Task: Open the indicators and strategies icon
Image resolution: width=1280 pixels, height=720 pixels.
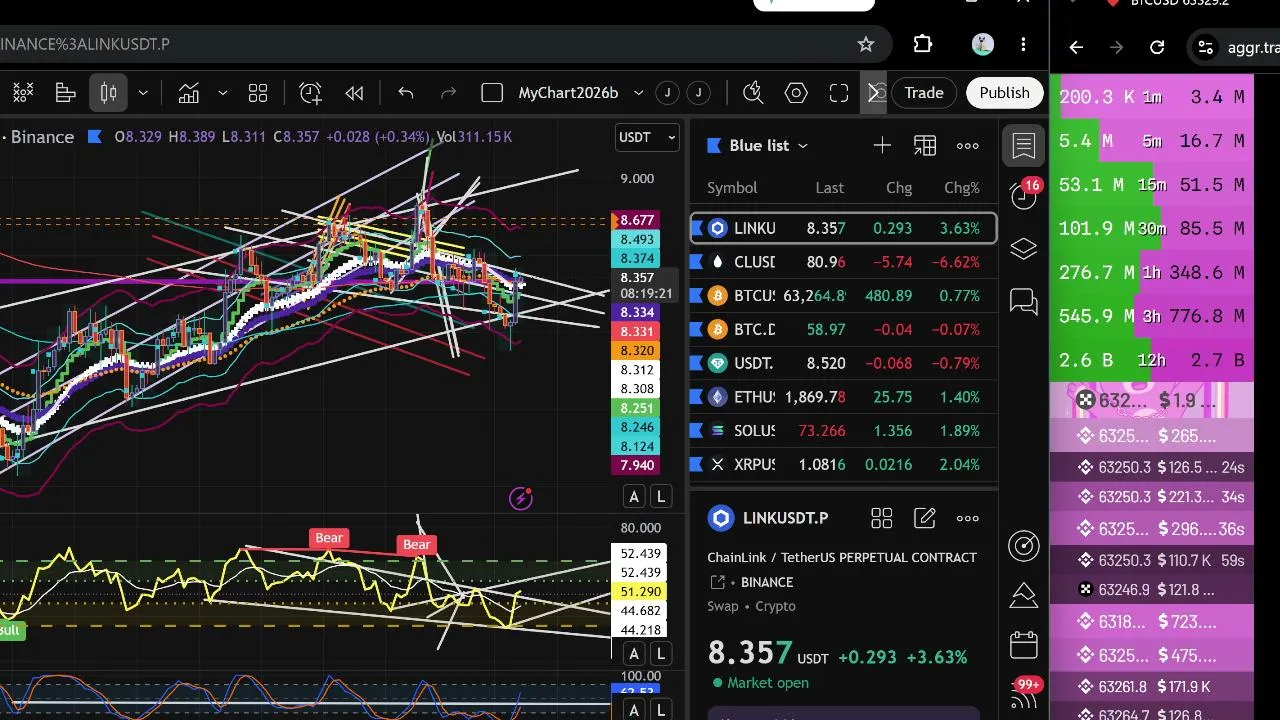Action: (x=189, y=93)
